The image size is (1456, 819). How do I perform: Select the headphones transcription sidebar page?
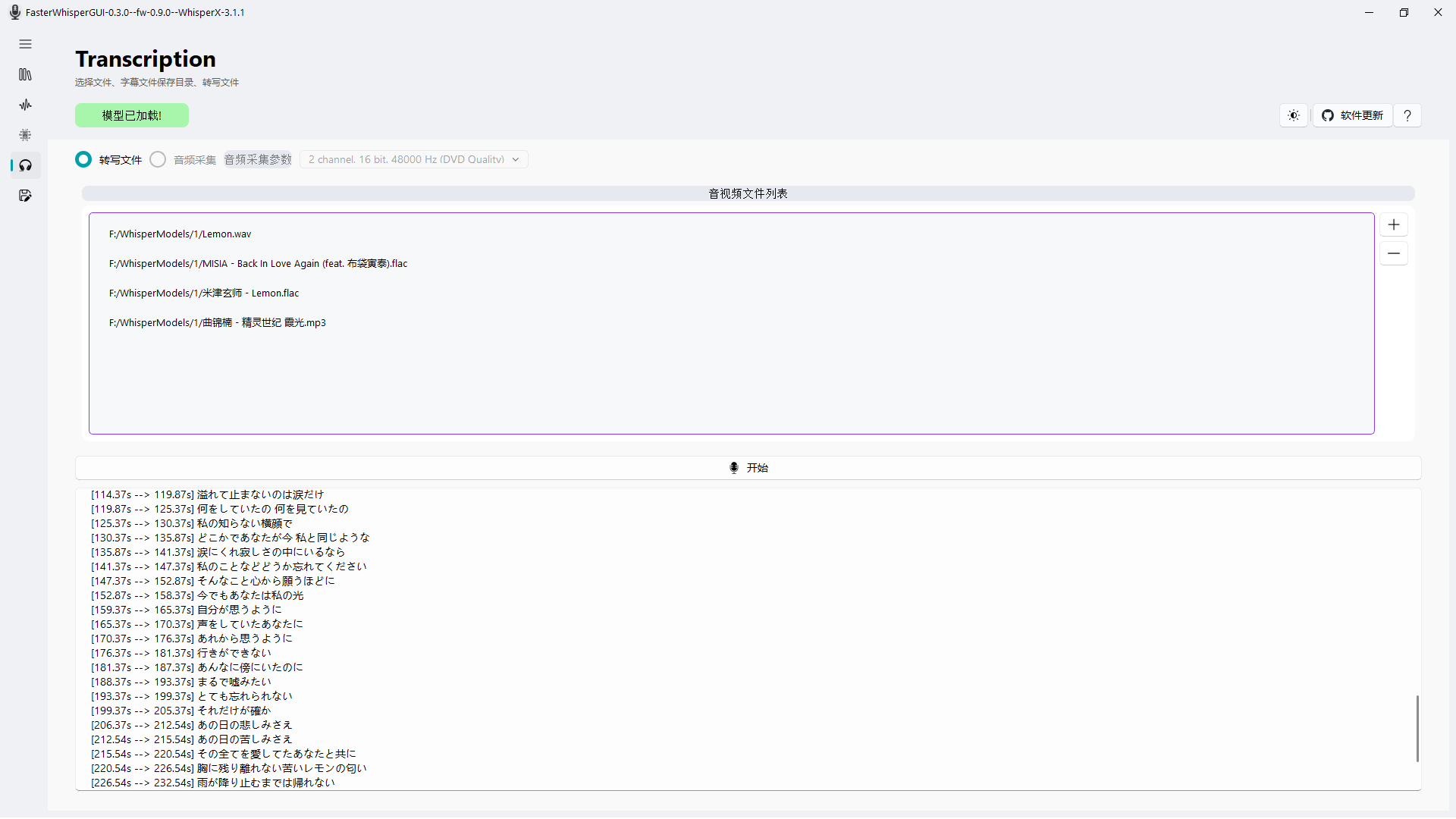(25, 165)
